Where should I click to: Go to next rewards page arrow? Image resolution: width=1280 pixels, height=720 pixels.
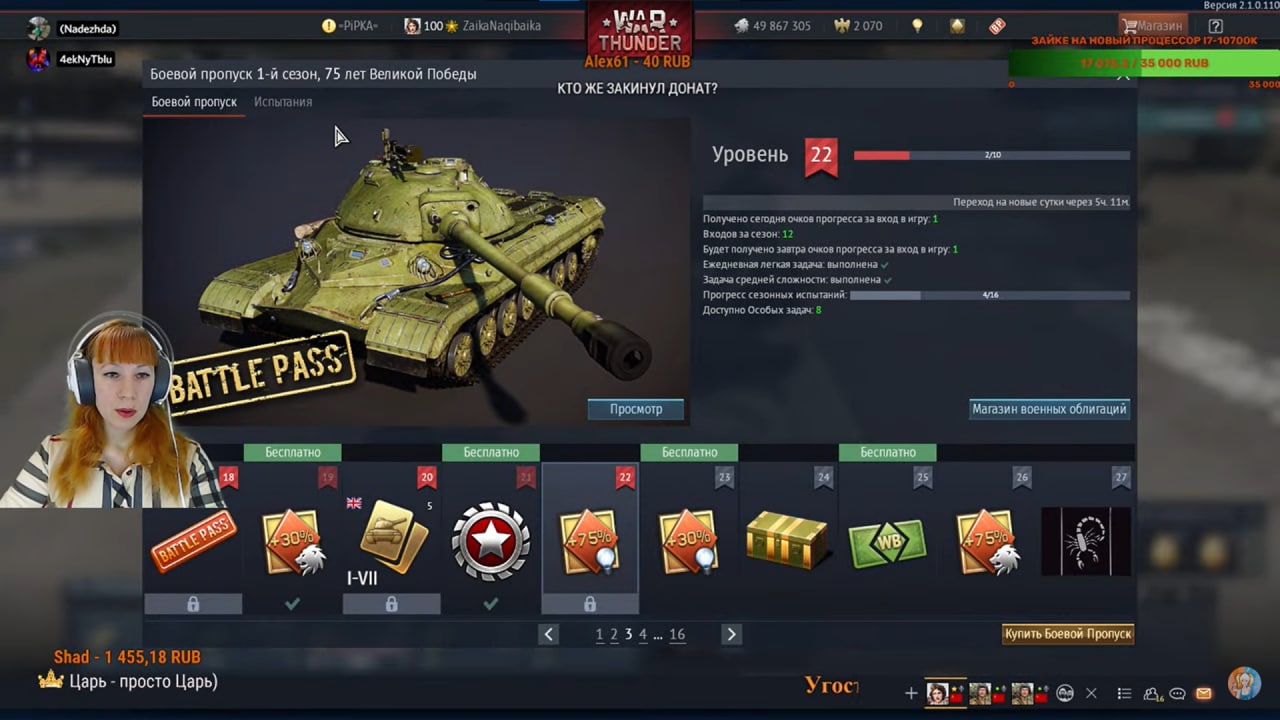pos(731,634)
